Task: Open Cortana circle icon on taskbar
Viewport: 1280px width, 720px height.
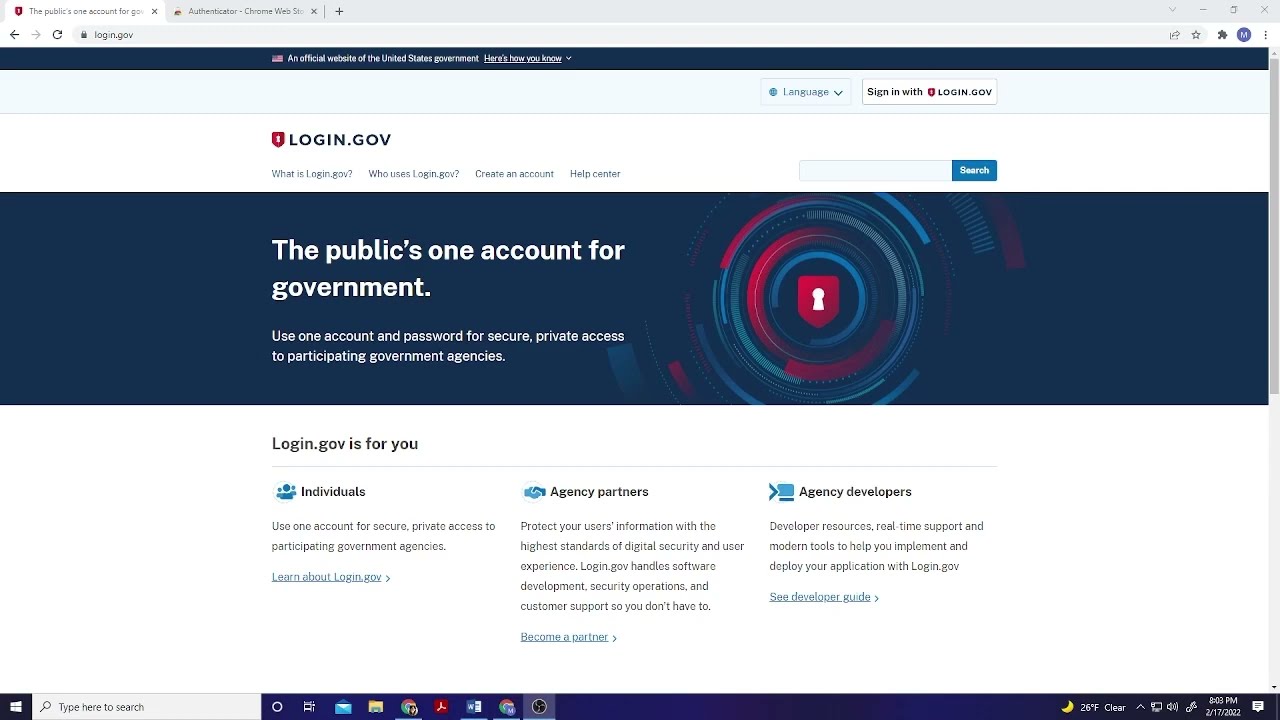Action: pos(277,707)
